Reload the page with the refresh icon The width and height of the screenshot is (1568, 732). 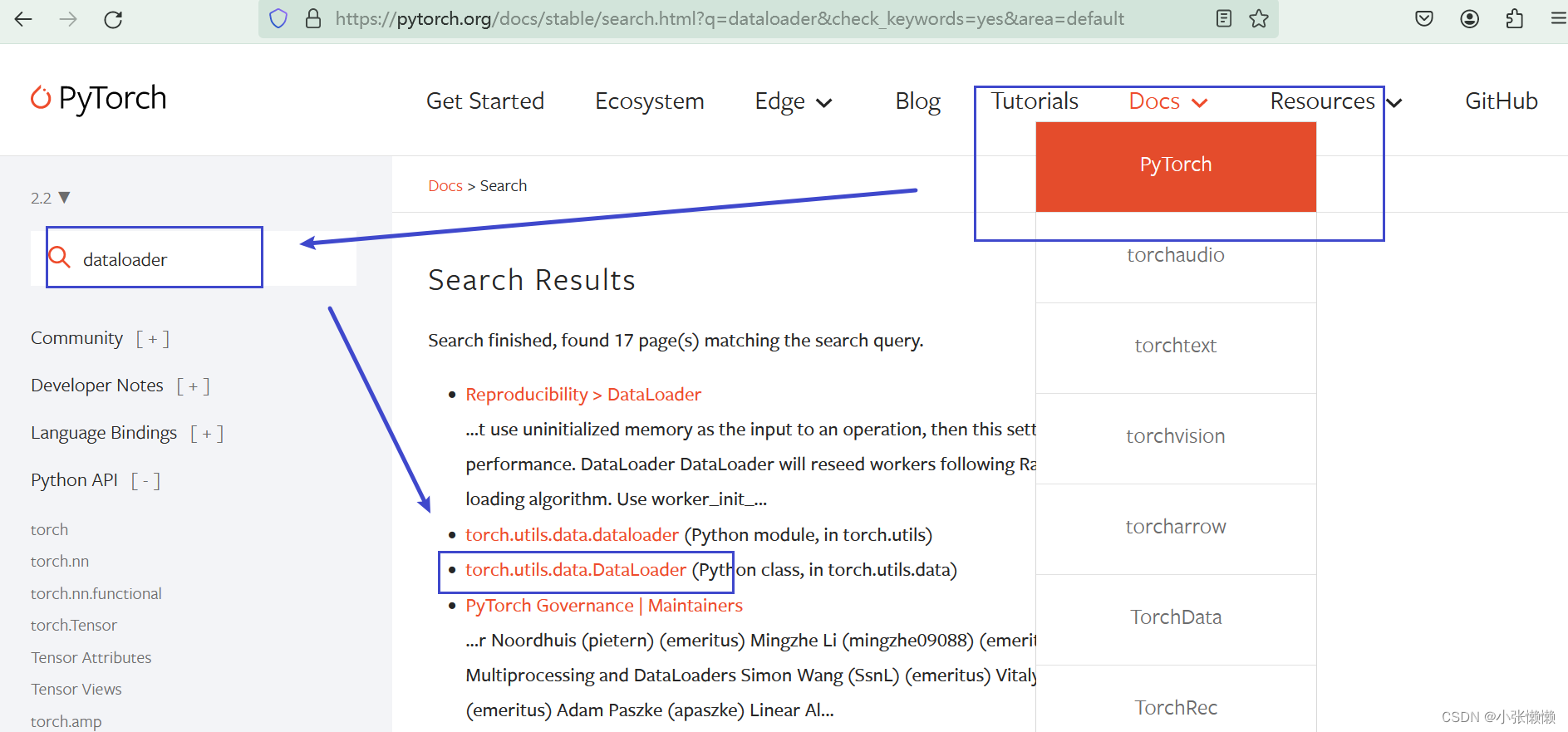(x=113, y=19)
